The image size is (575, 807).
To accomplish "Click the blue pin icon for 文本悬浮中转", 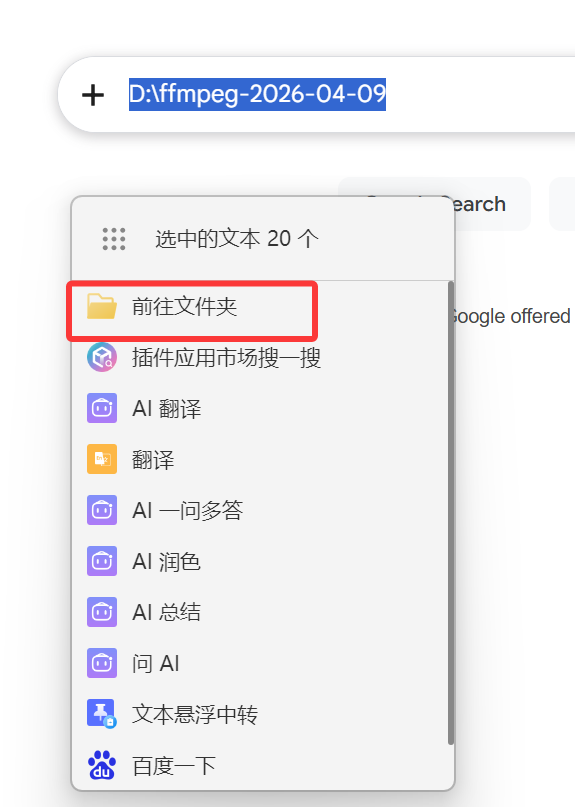I will 102,714.
